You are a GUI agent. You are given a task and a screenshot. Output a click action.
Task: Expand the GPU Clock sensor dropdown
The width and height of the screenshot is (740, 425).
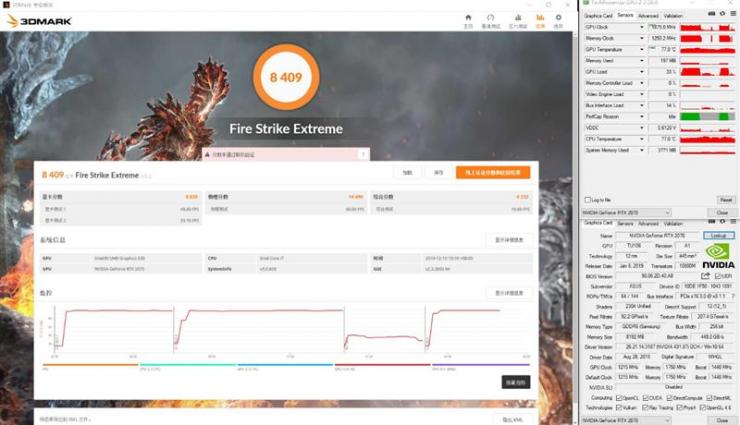pyautogui.click(x=642, y=27)
